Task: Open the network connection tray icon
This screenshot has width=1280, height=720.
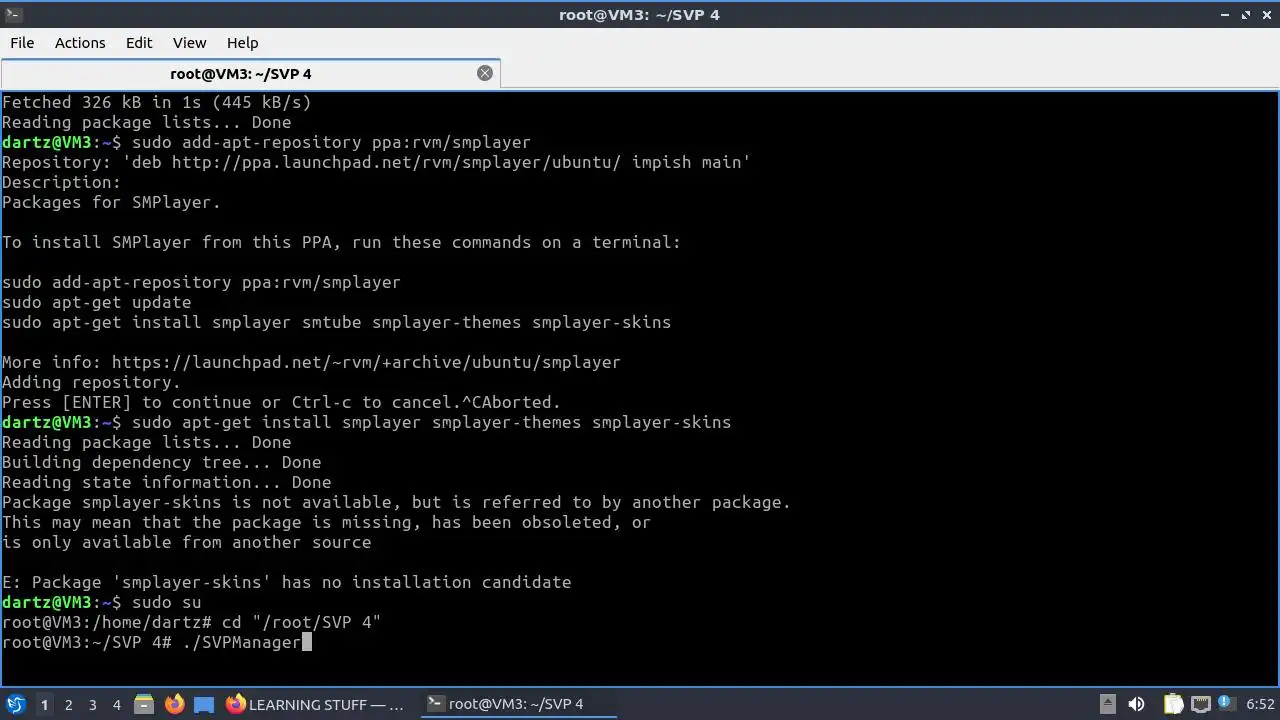Action: tap(1200, 705)
